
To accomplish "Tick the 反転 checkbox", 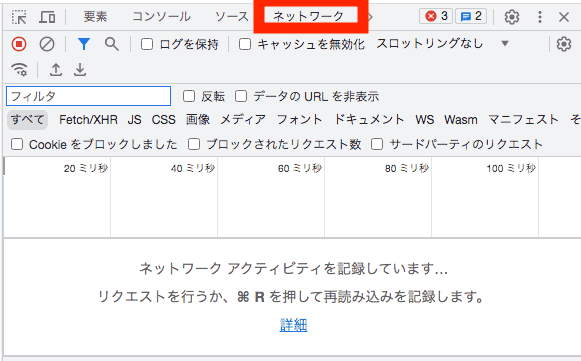I will [x=189, y=96].
